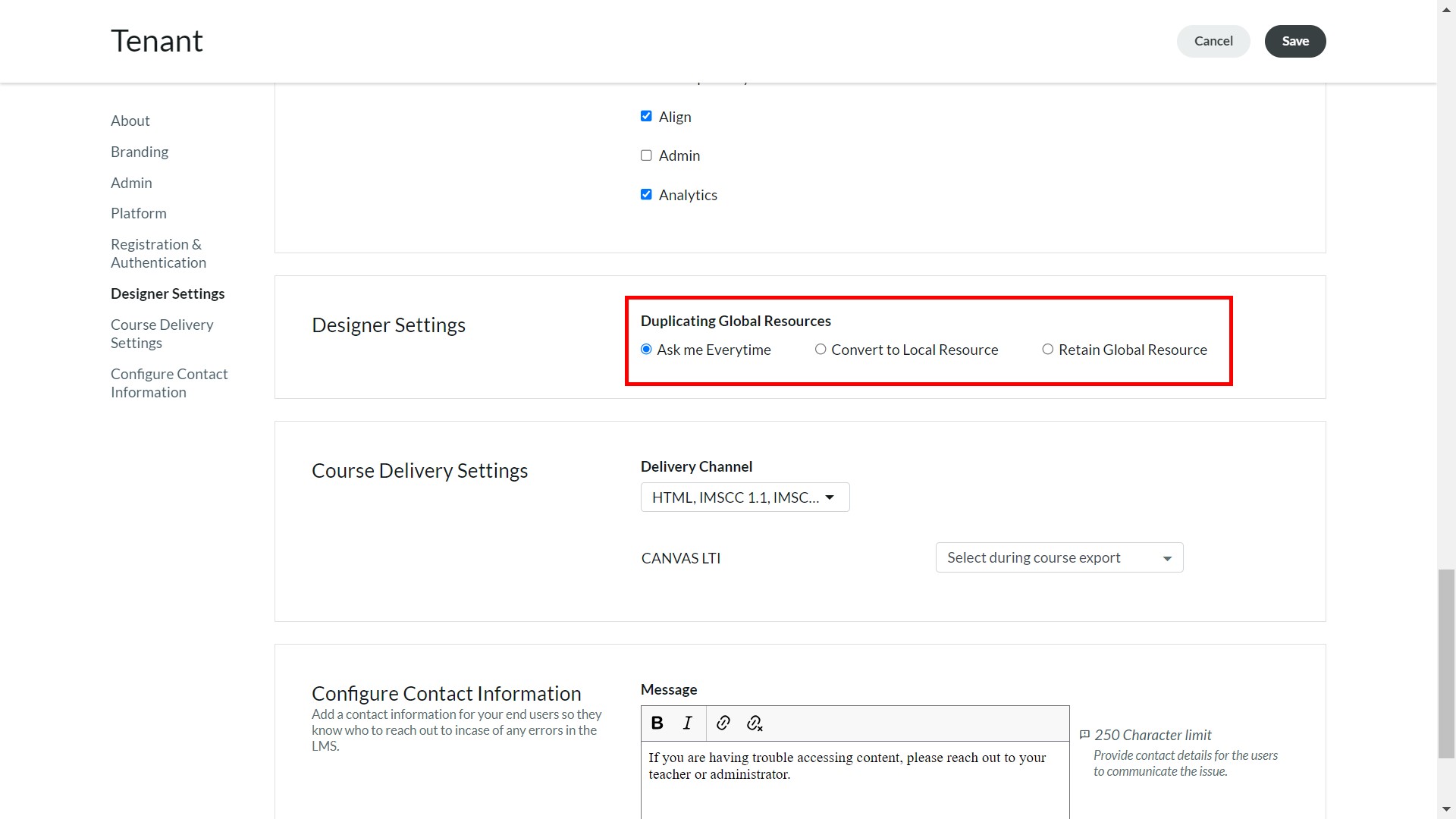Choose Retain Global Resource option
The width and height of the screenshot is (1456, 819).
tap(1047, 350)
